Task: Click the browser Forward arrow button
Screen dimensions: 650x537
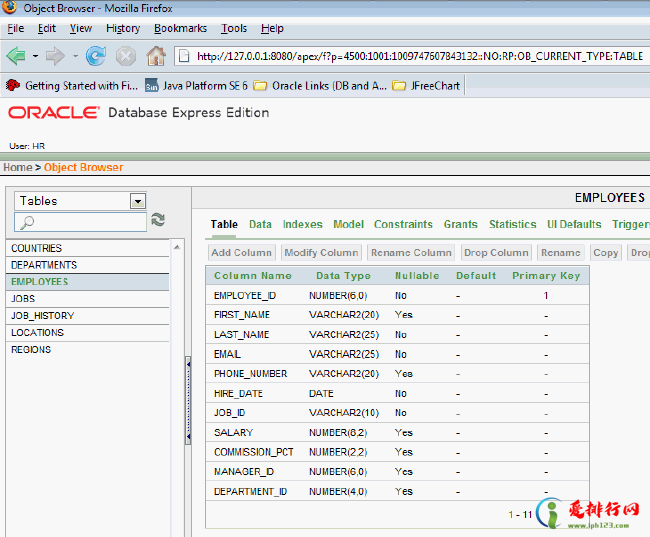Action: 55,56
